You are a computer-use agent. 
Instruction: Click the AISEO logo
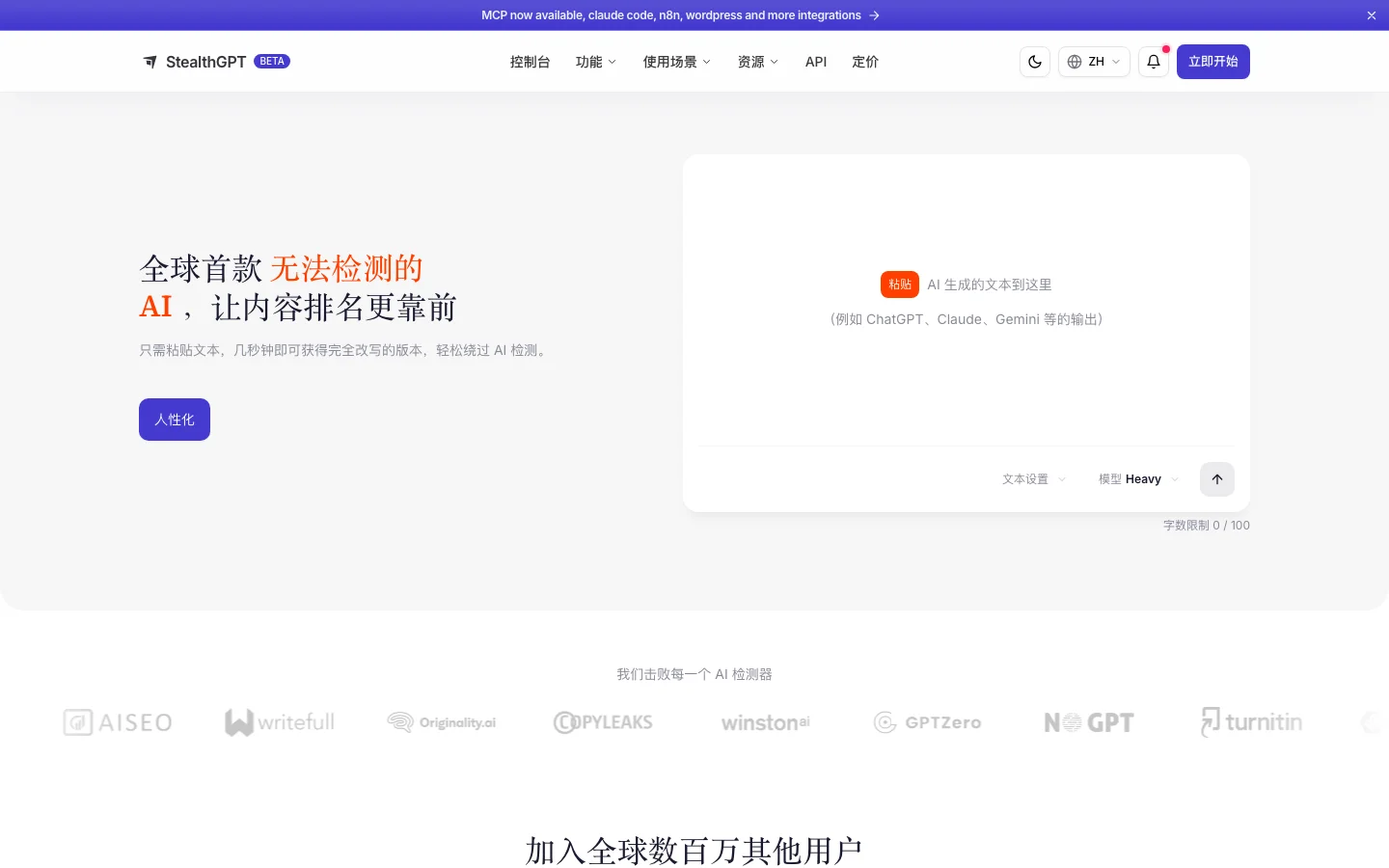tap(118, 722)
